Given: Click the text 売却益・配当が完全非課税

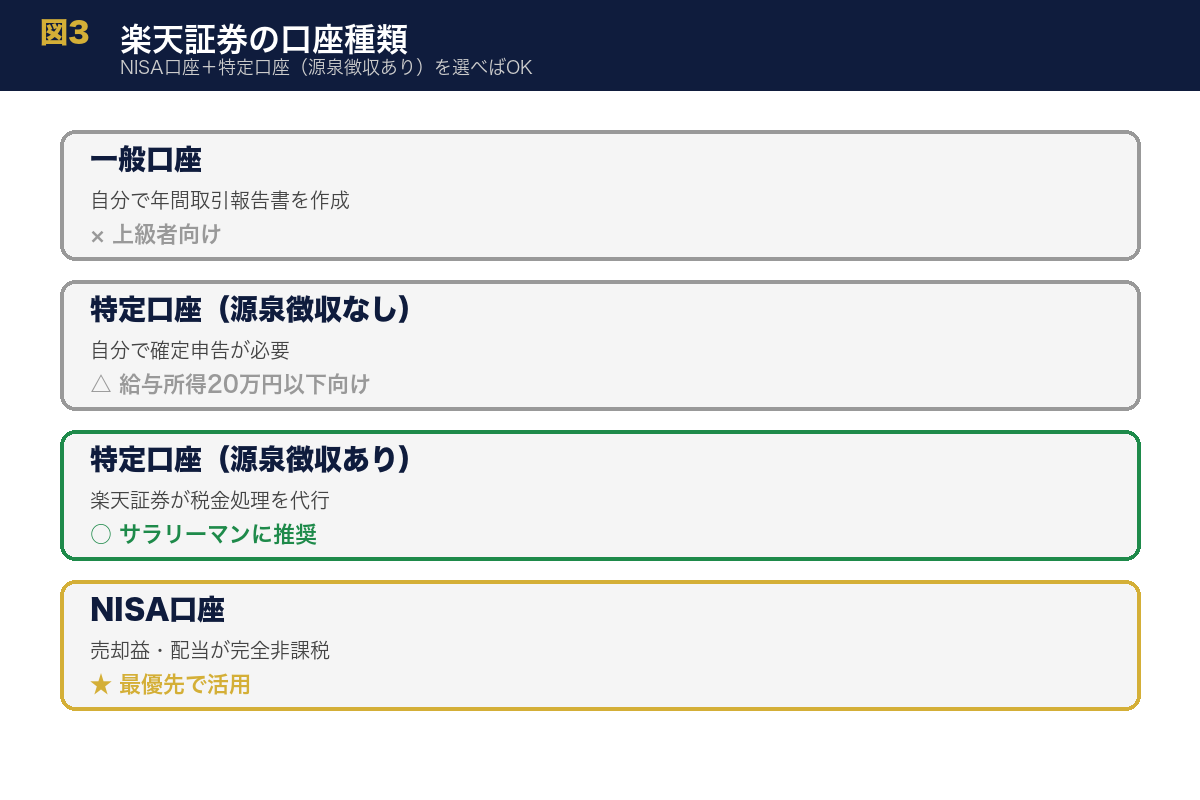Looking at the screenshot, I should (x=210, y=650).
